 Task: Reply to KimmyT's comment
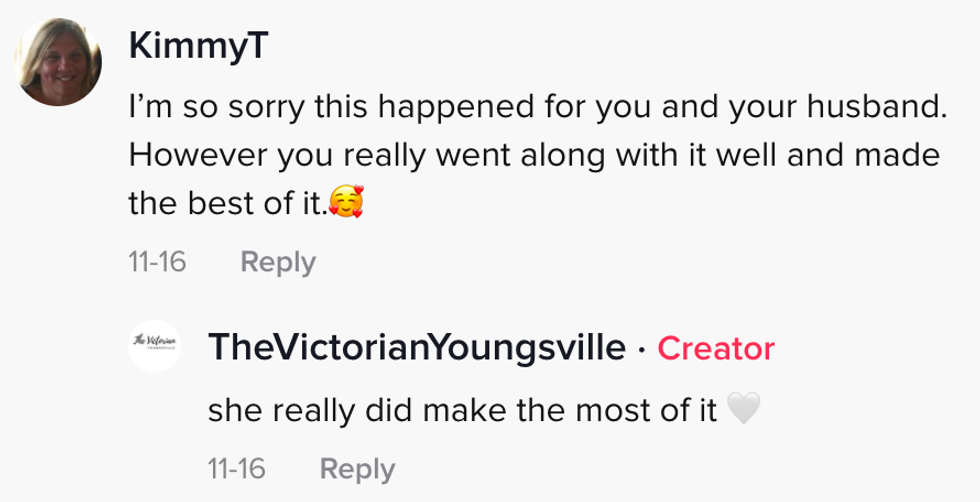(278, 263)
